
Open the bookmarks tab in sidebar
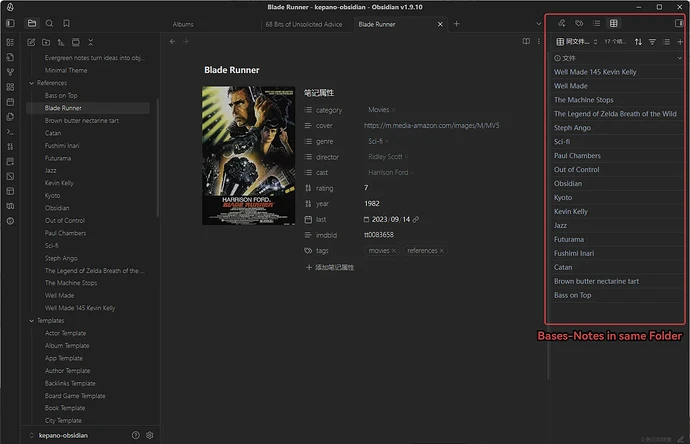coord(66,23)
